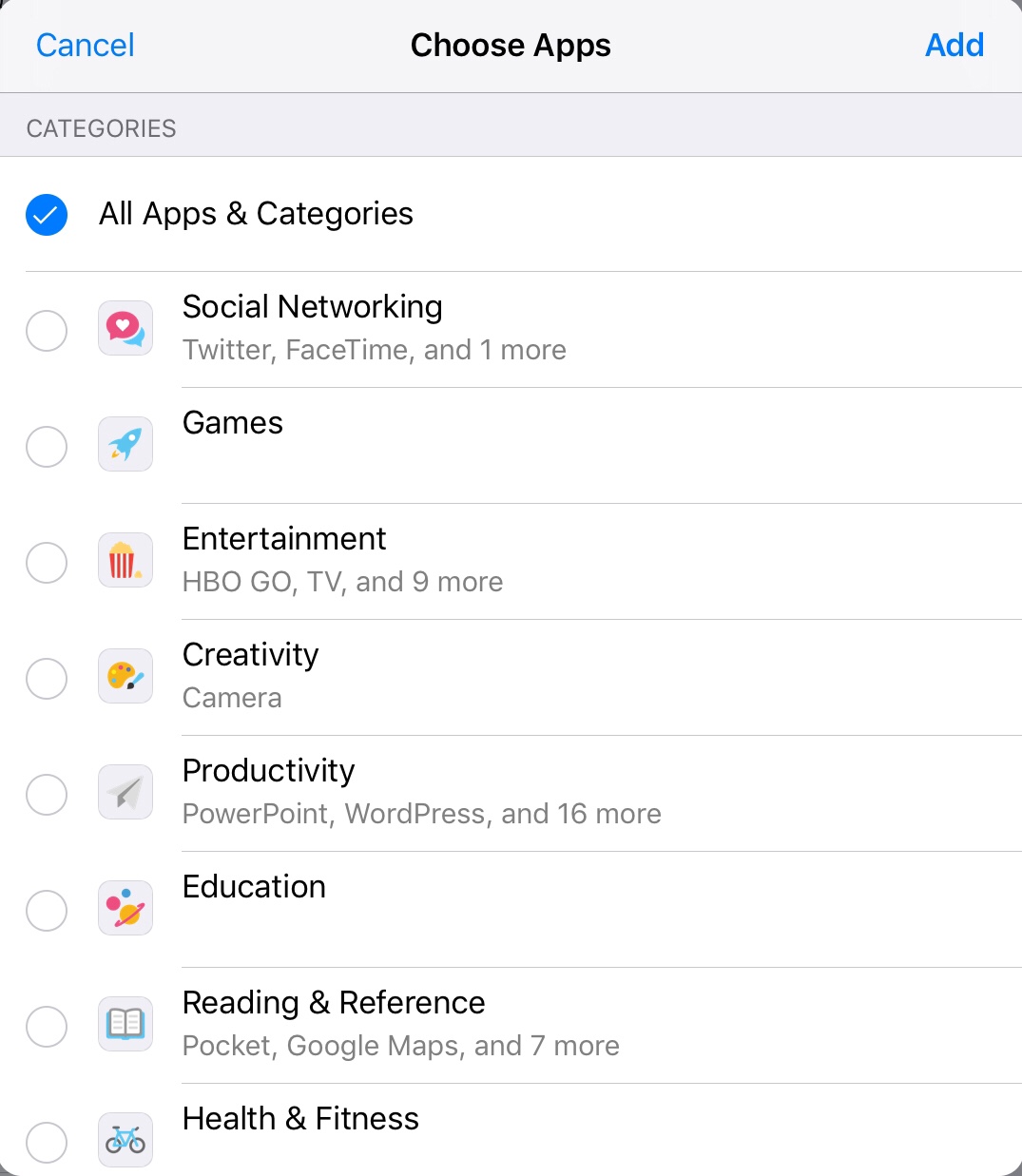The image size is (1022, 1176).
Task: Tap the Games rocket icon
Action: pyautogui.click(x=125, y=445)
